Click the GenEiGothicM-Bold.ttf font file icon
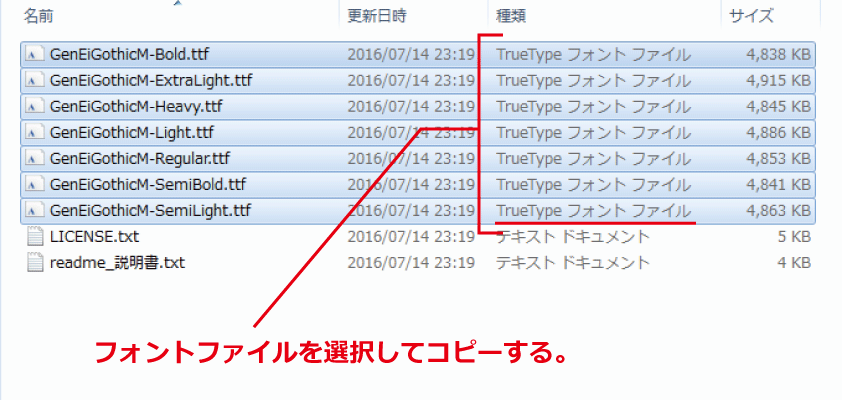The width and height of the screenshot is (842, 400). pyautogui.click(x=35, y=54)
